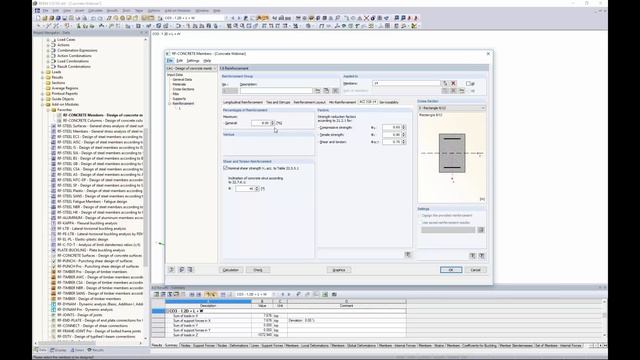Click the RF-KAPPA module icon in the navigator
The height and width of the screenshot is (360, 640).
pos(53,223)
